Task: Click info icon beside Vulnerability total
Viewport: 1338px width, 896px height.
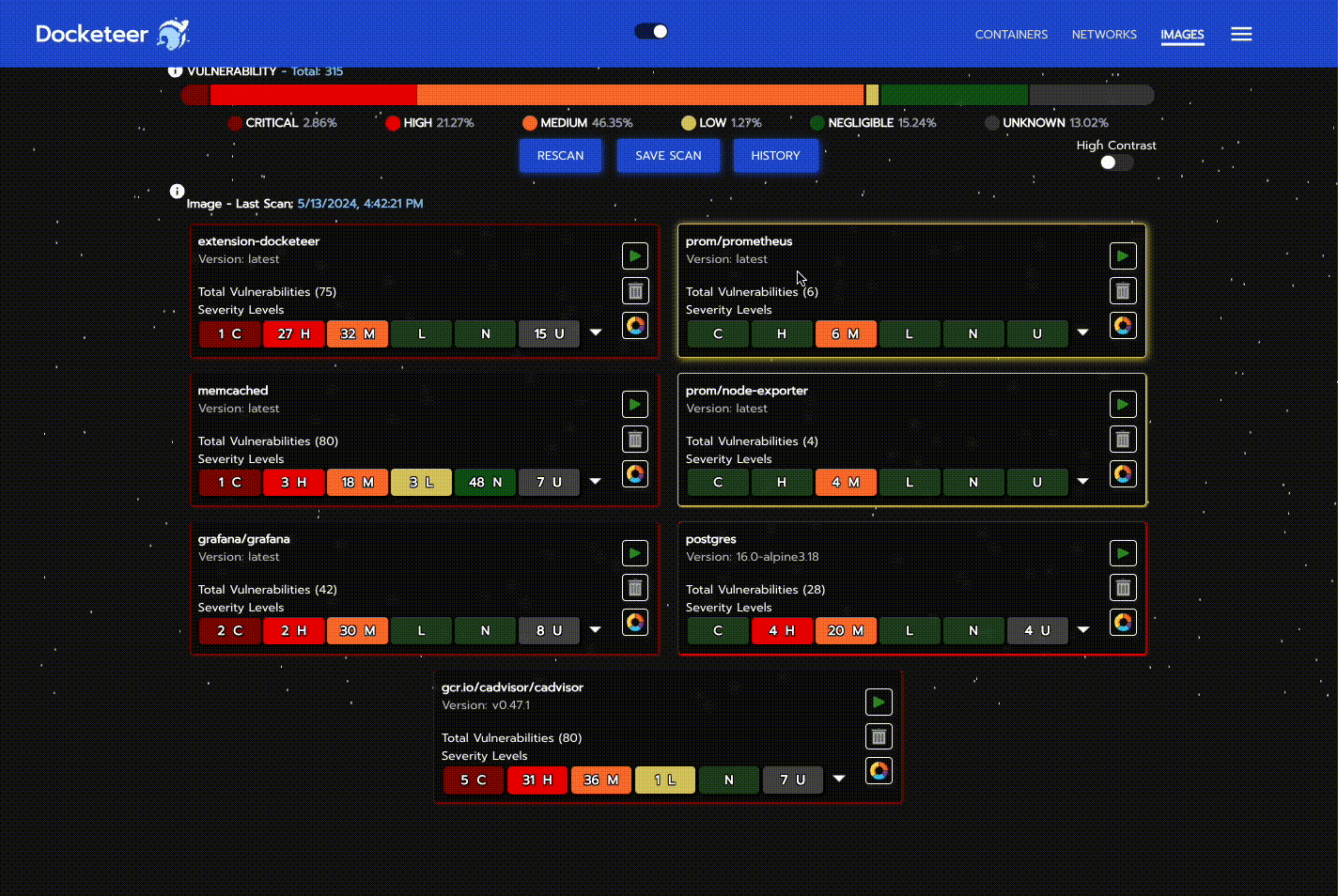Action: [175, 70]
